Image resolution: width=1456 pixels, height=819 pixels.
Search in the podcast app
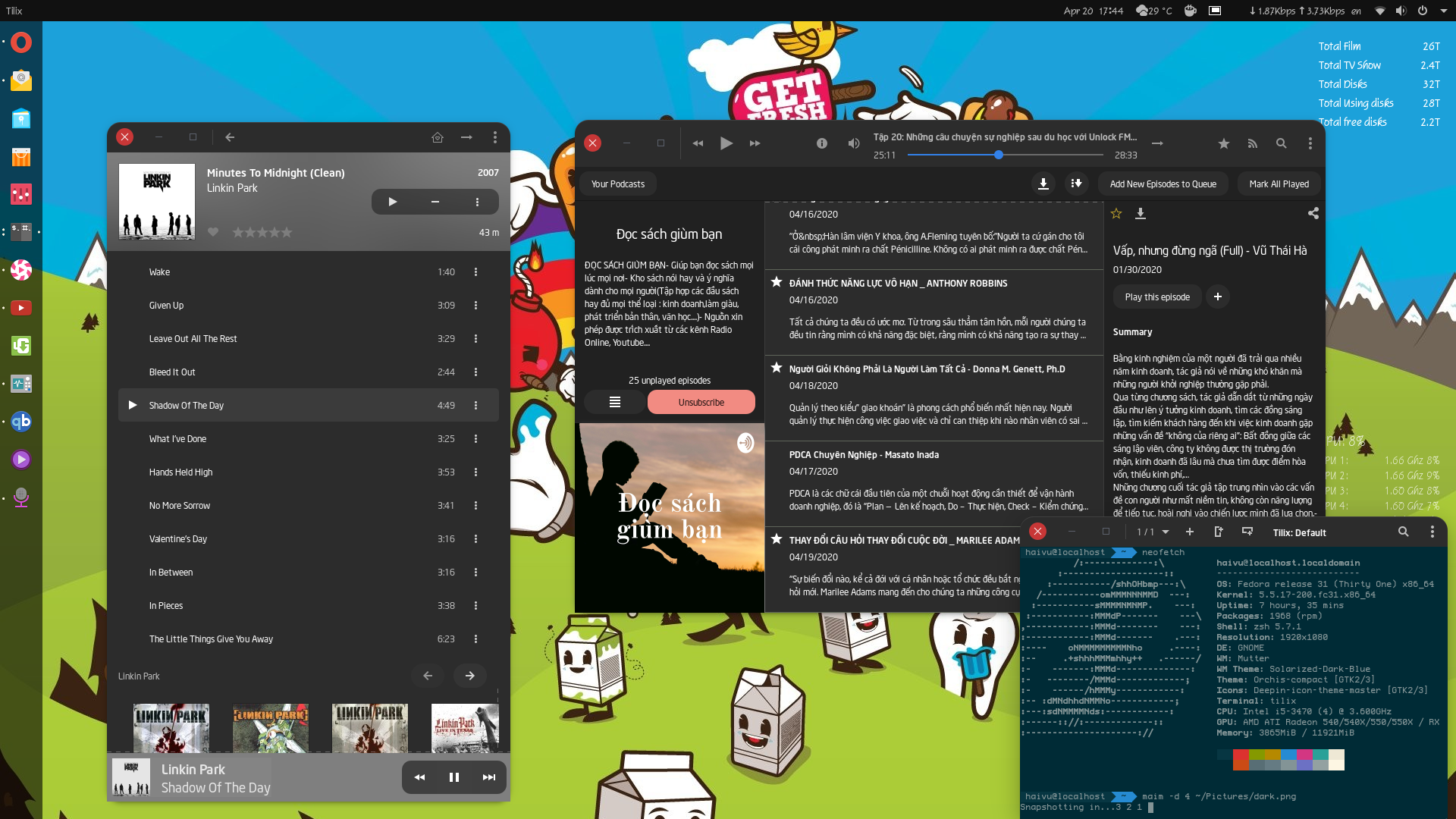[1281, 143]
